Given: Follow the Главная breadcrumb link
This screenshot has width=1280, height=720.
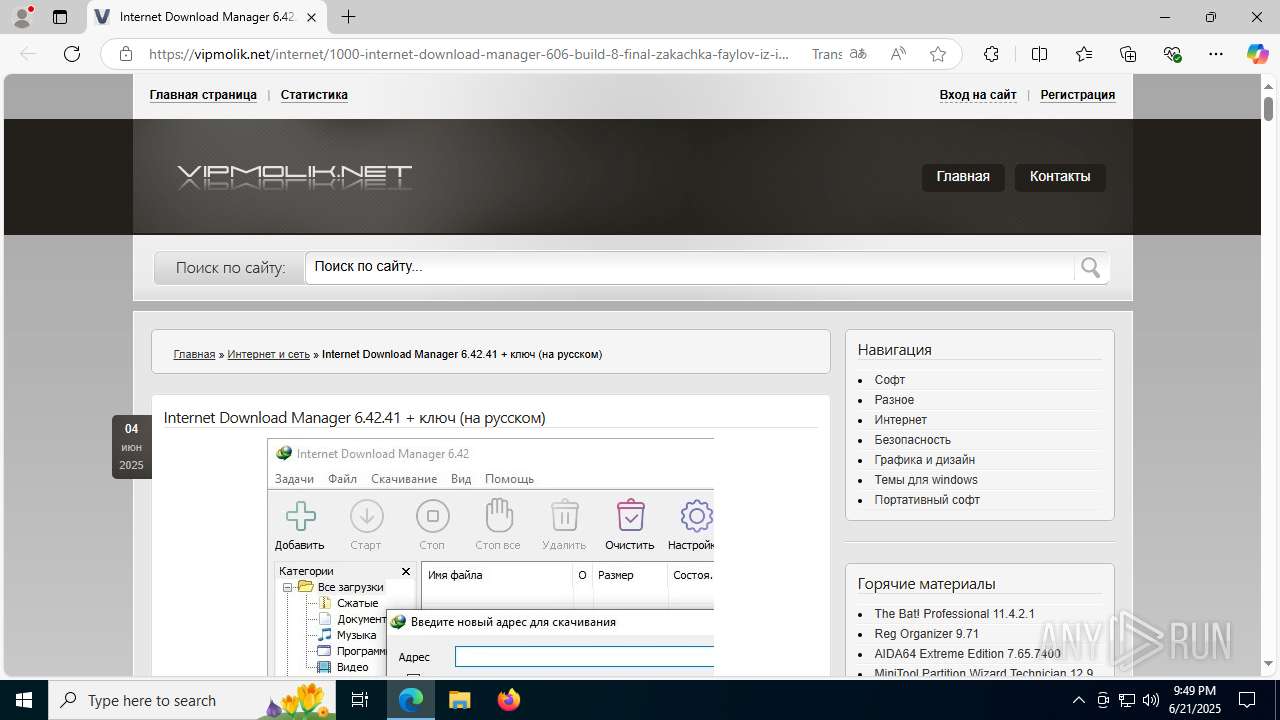Looking at the screenshot, I should (194, 354).
